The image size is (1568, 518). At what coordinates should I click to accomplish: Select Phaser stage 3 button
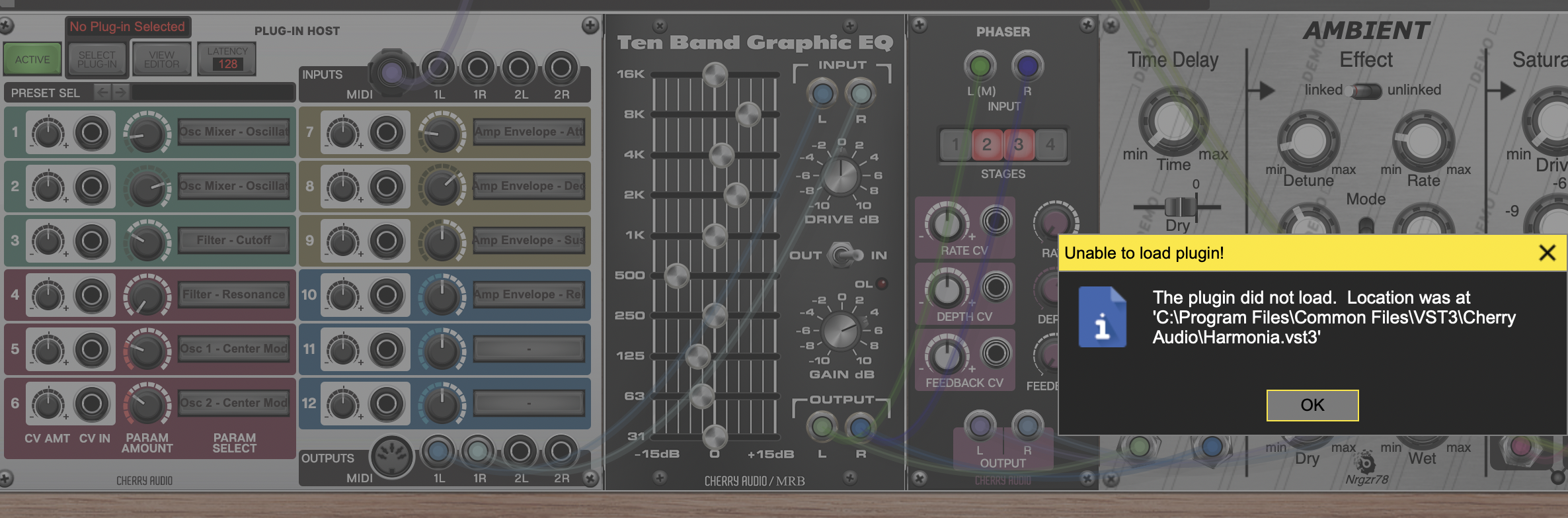(1019, 144)
